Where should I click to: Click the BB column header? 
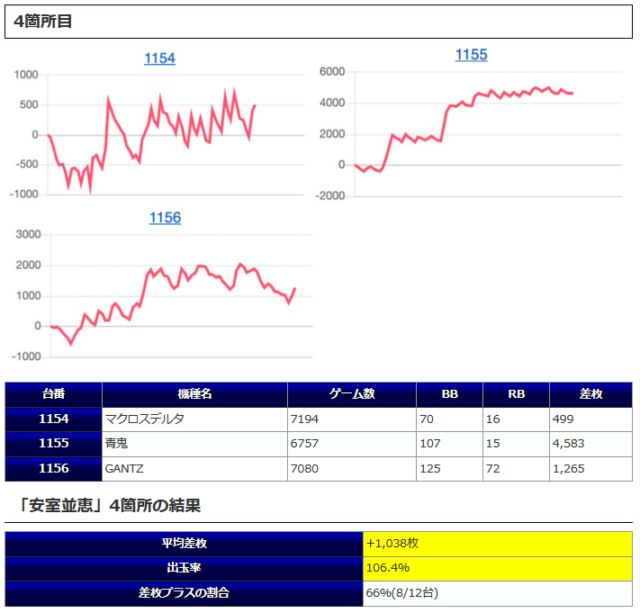pyautogui.click(x=449, y=394)
